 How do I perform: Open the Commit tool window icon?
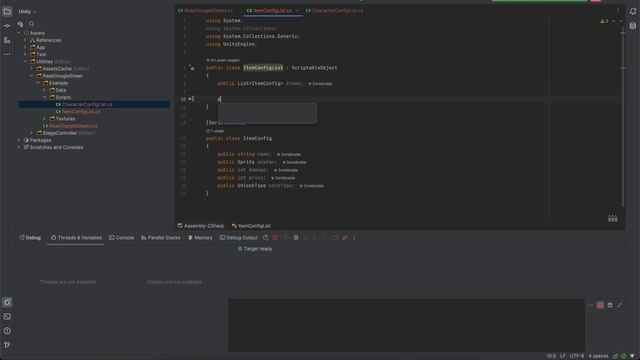point(7,26)
